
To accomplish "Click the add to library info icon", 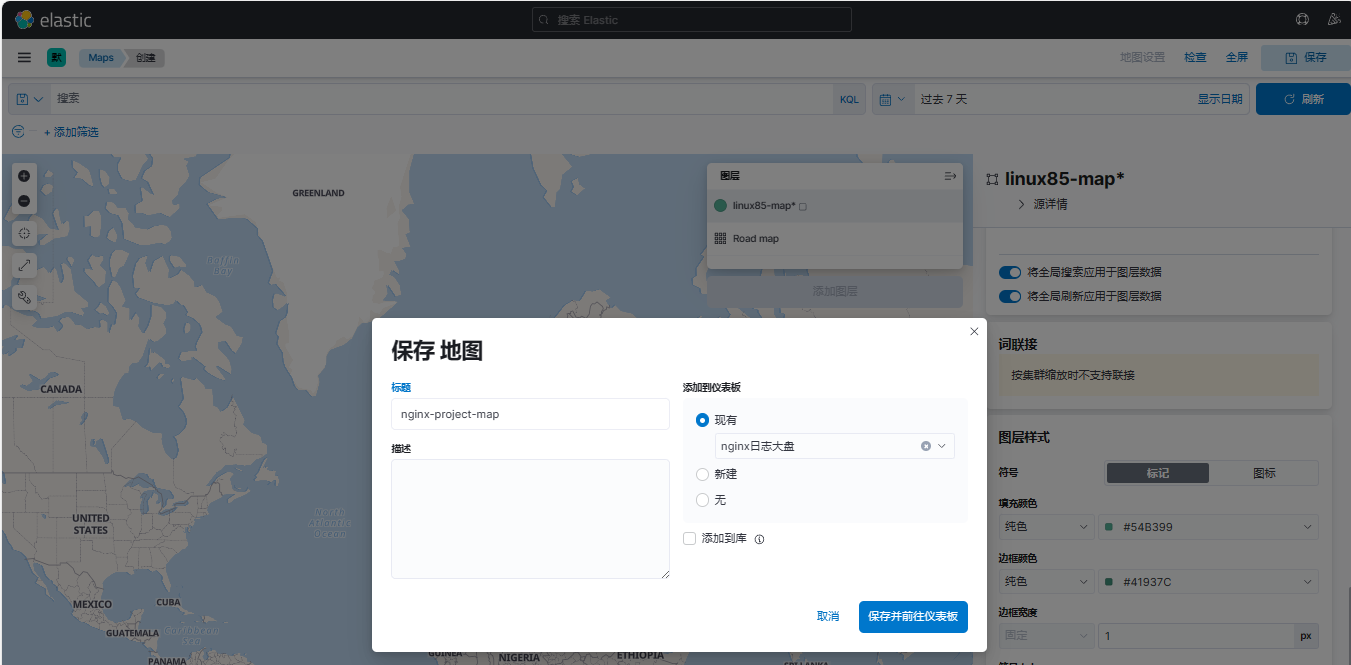I will (x=759, y=539).
